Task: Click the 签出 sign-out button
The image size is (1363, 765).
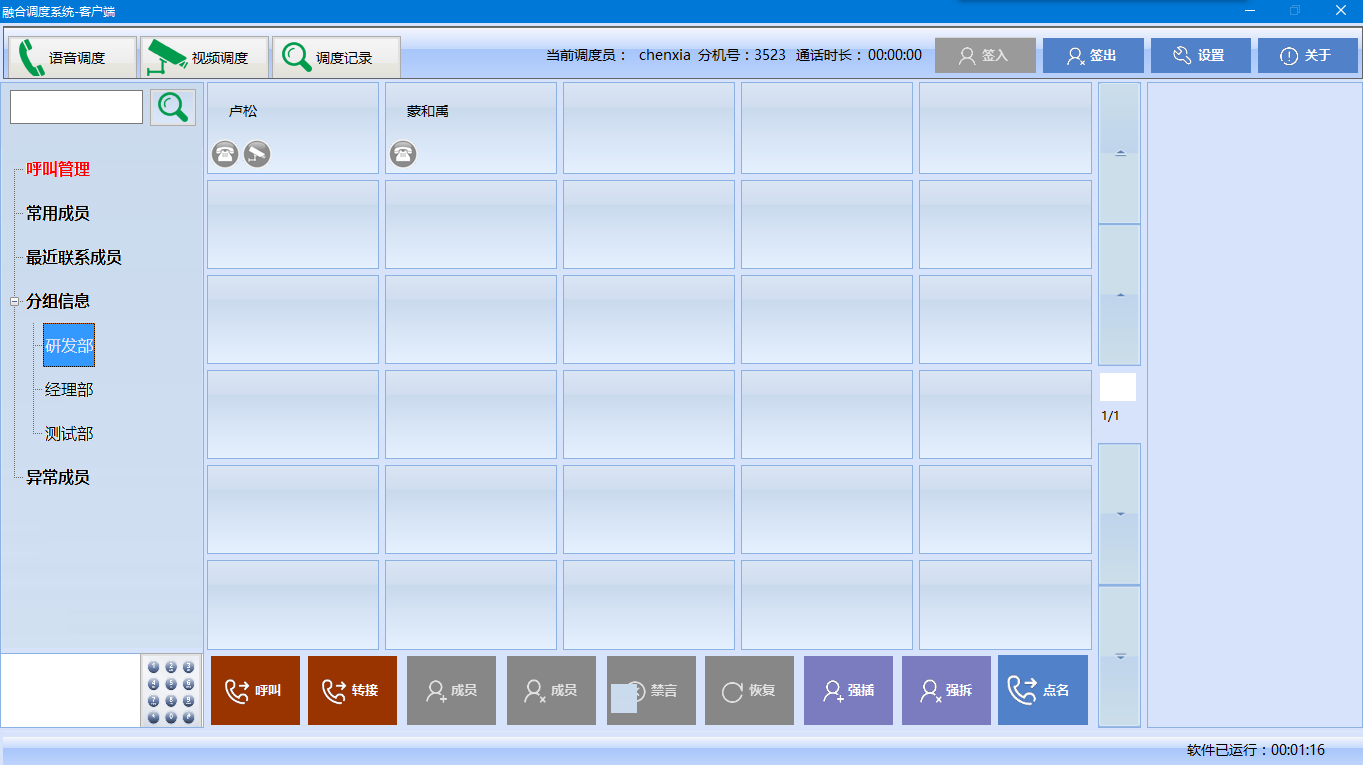Action: pos(1092,56)
